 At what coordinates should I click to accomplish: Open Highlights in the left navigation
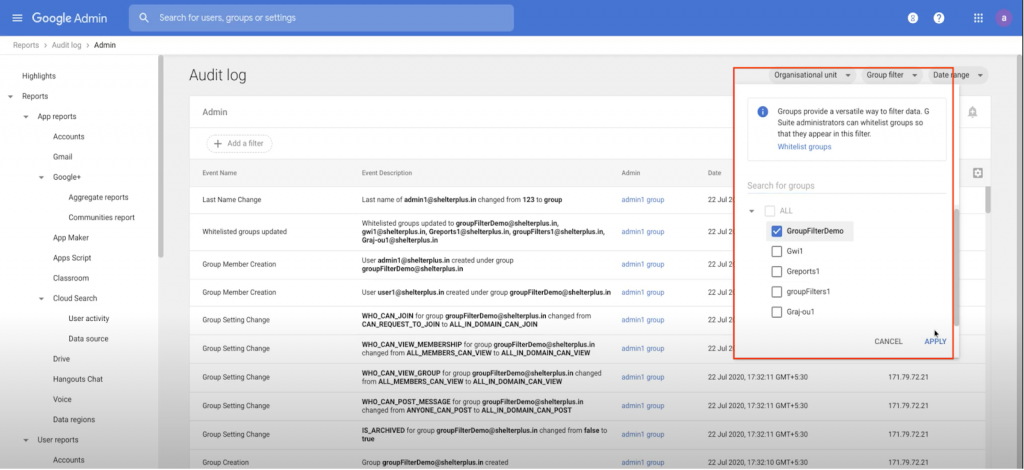(39, 76)
